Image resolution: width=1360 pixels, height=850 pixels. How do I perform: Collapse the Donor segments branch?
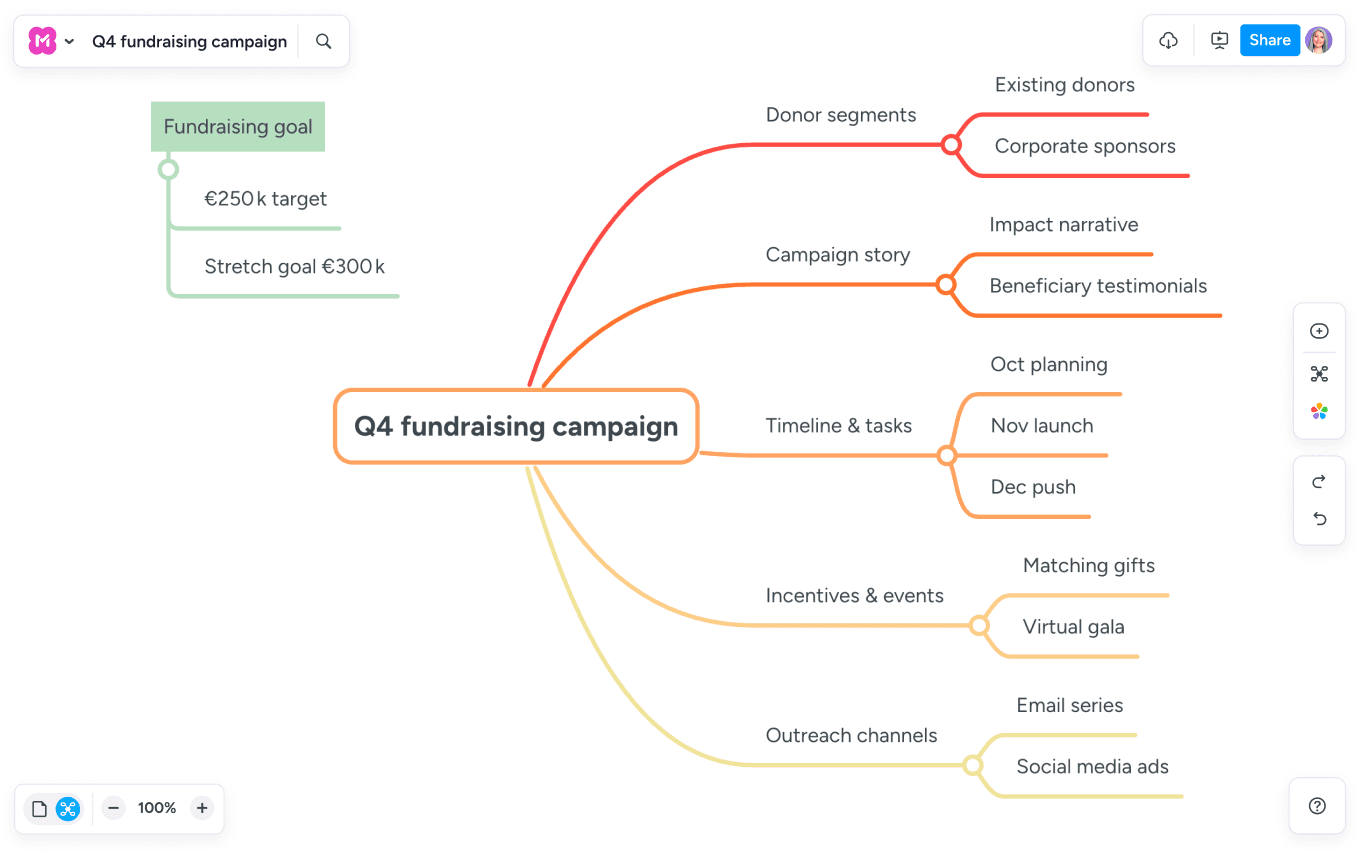coord(951,145)
